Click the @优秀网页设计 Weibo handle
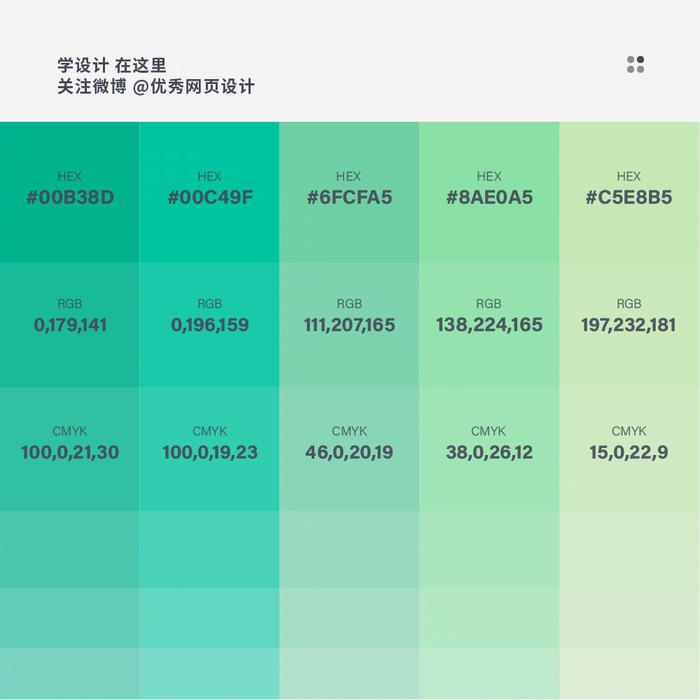The height and width of the screenshot is (700, 700). pyautogui.click(x=193, y=87)
